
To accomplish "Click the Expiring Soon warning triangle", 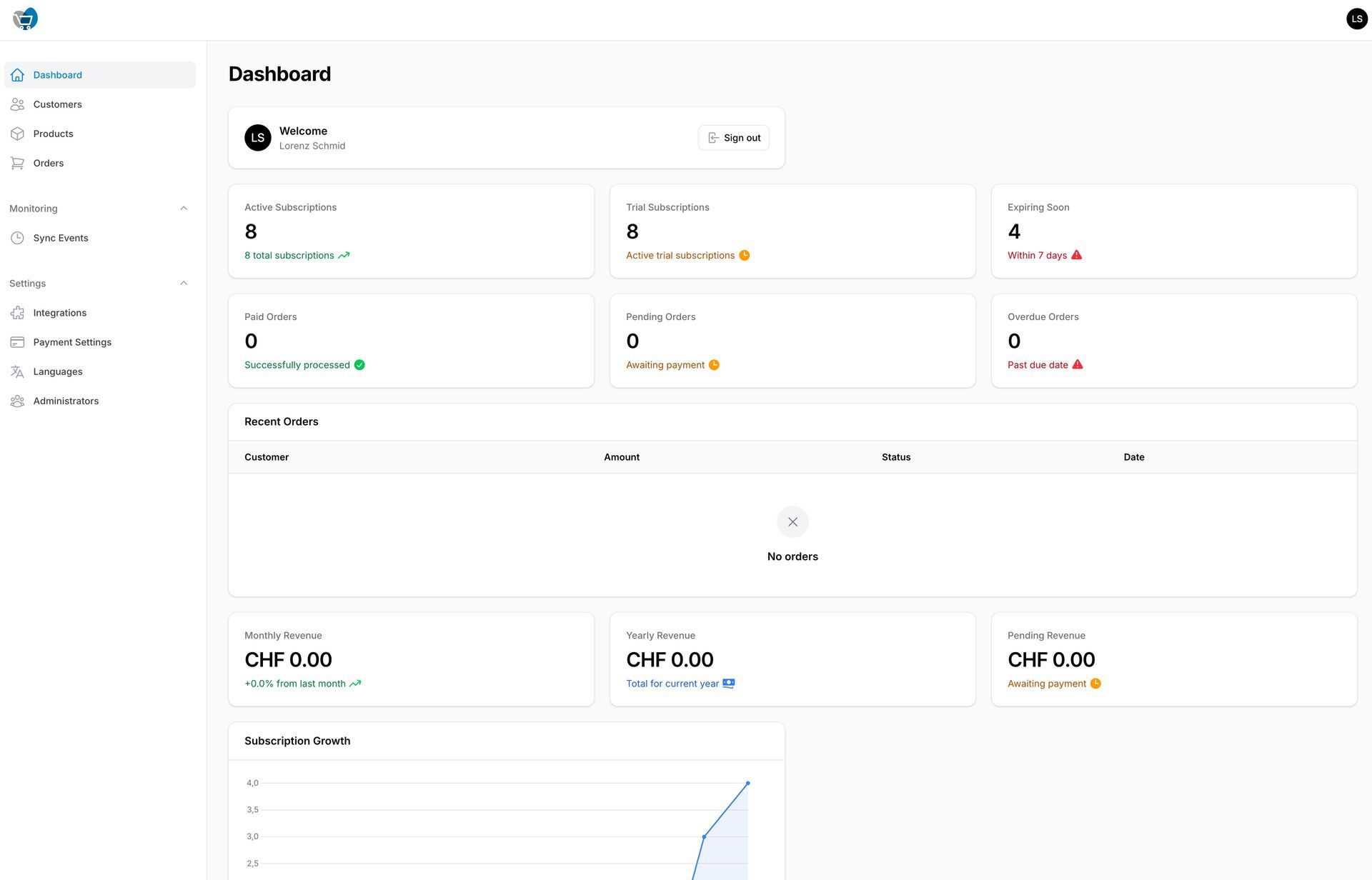I will click(x=1076, y=255).
